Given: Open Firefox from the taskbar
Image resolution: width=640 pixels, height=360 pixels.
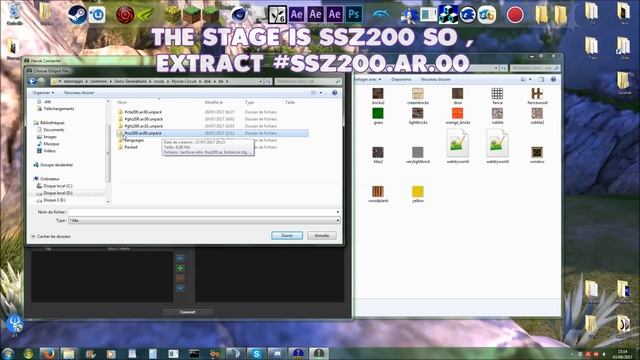Looking at the screenshot, I should coord(49,353).
